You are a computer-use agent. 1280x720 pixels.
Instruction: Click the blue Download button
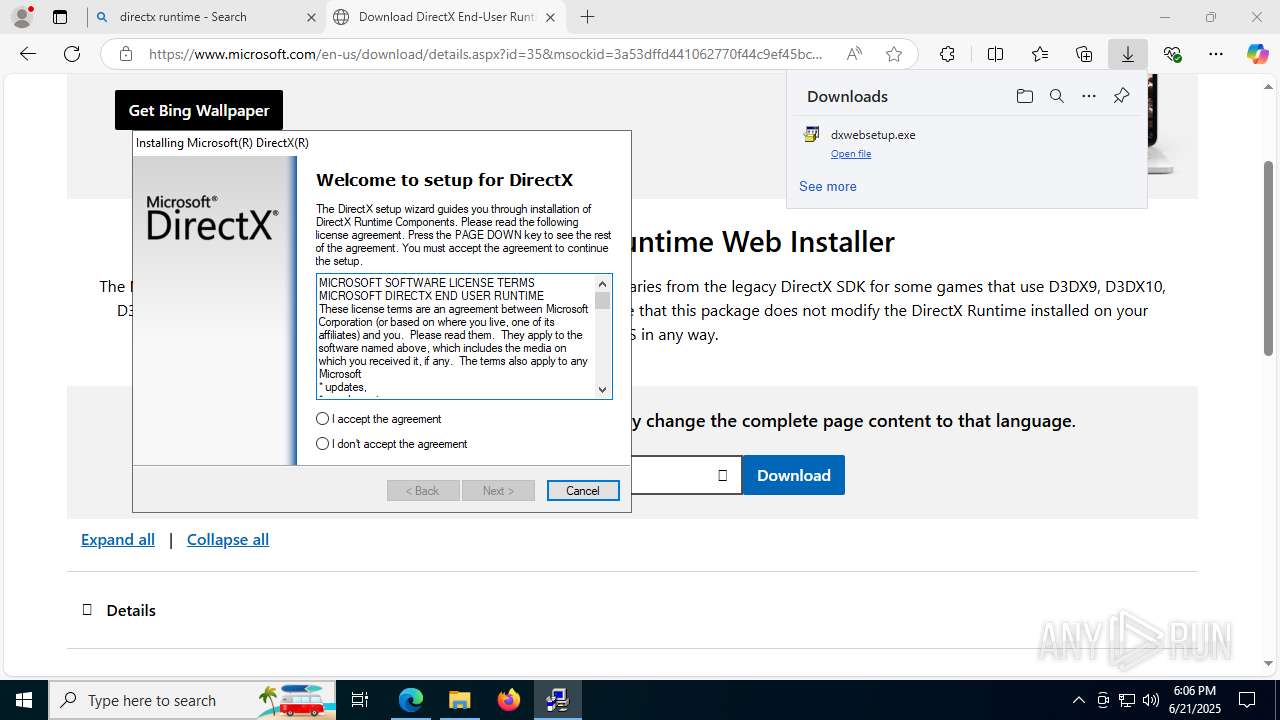pyautogui.click(x=793, y=475)
